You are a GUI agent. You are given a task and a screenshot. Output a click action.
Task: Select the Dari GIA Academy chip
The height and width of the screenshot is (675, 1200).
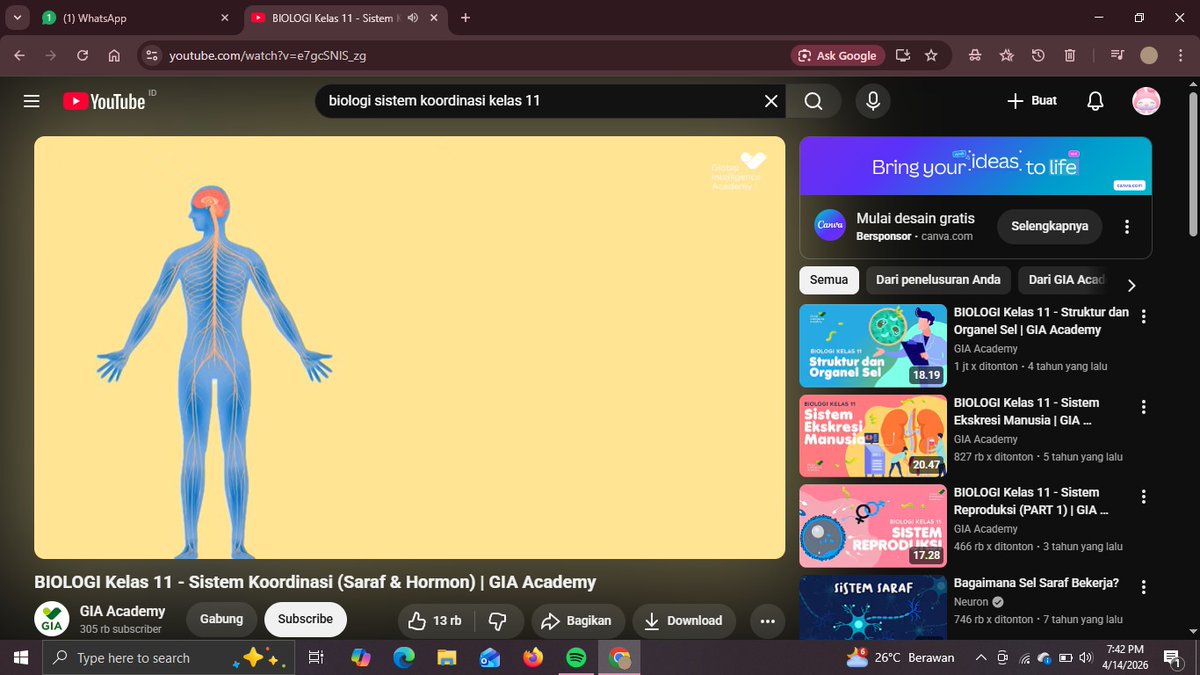pos(1066,280)
